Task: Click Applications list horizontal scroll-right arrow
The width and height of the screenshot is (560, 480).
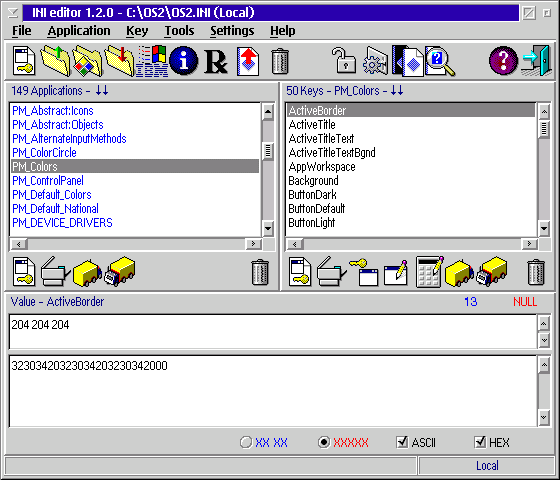Action: click(254, 244)
